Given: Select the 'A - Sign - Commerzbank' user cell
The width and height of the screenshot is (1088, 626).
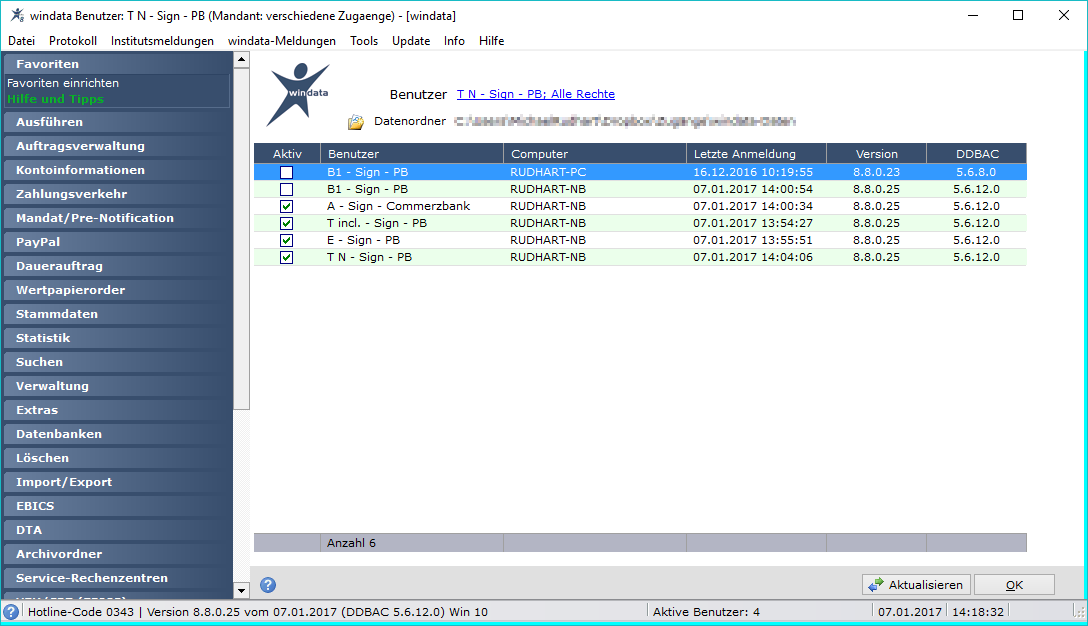Looking at the screenshot, I should (x=412, y=206).
